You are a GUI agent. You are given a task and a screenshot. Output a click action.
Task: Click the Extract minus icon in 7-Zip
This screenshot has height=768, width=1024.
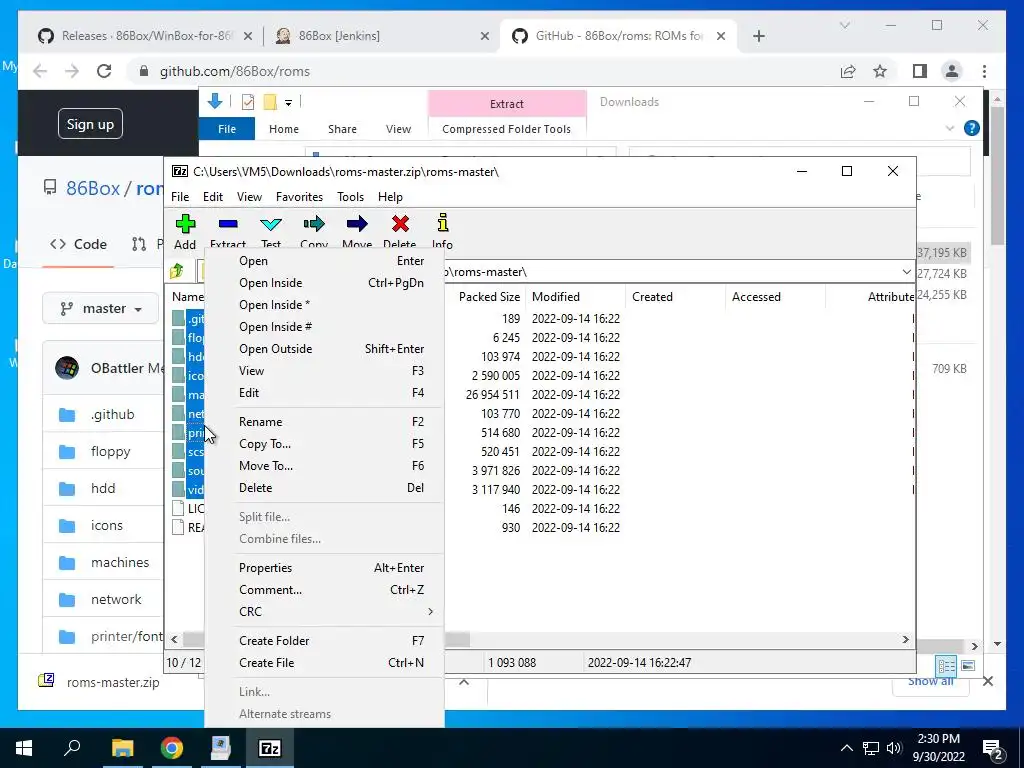[x=228, y=225]
